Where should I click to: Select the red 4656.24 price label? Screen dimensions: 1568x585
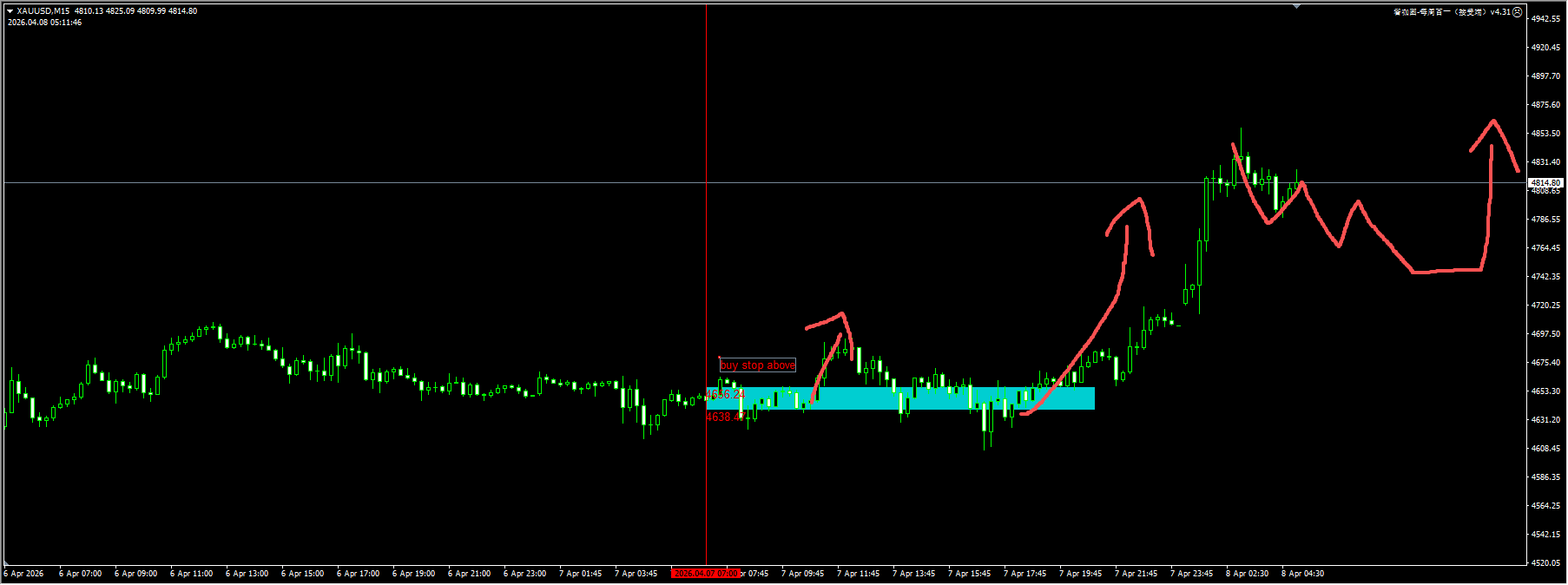pos(725,394)
